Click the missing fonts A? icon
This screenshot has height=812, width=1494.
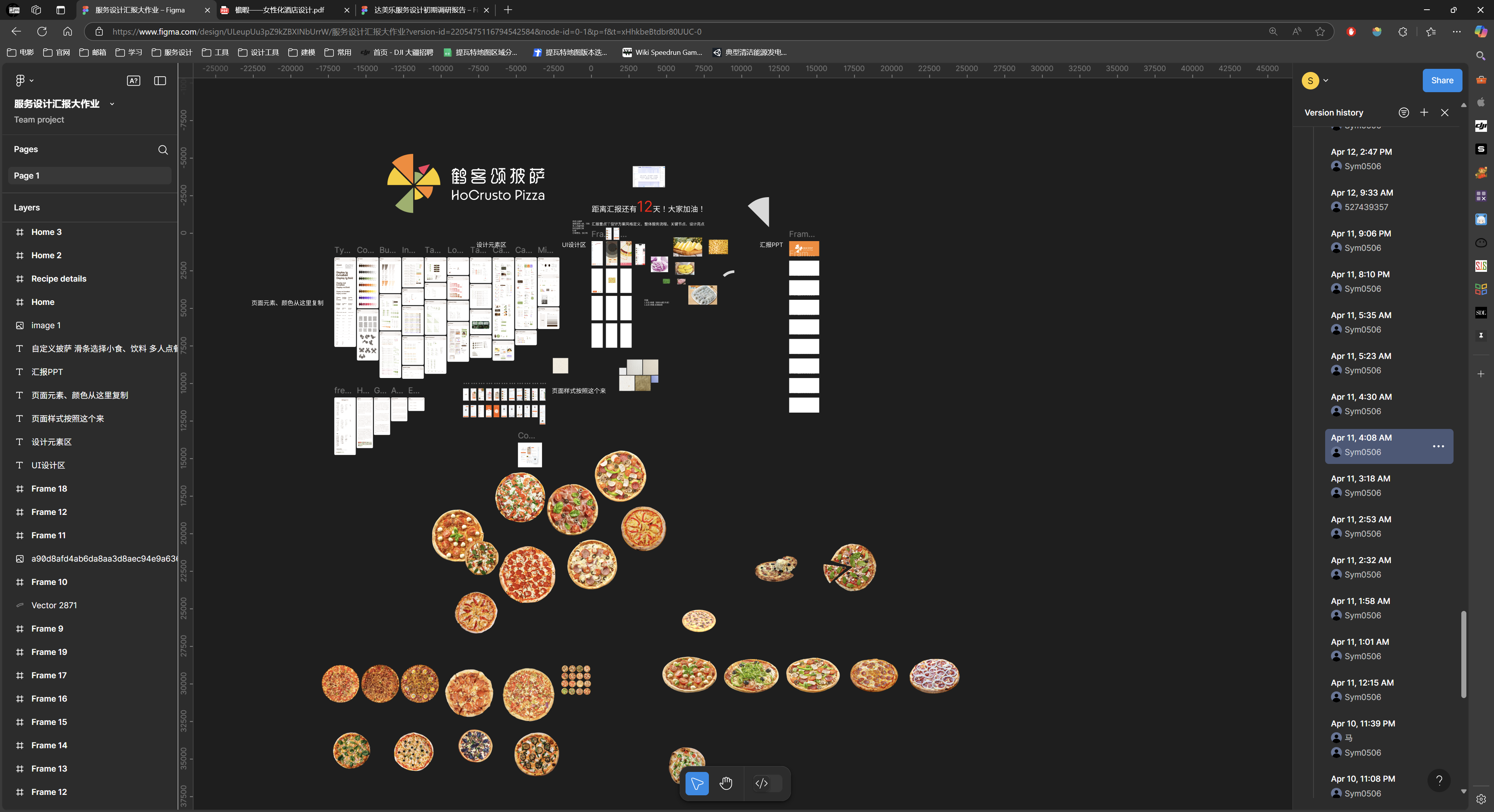[133, 80]
